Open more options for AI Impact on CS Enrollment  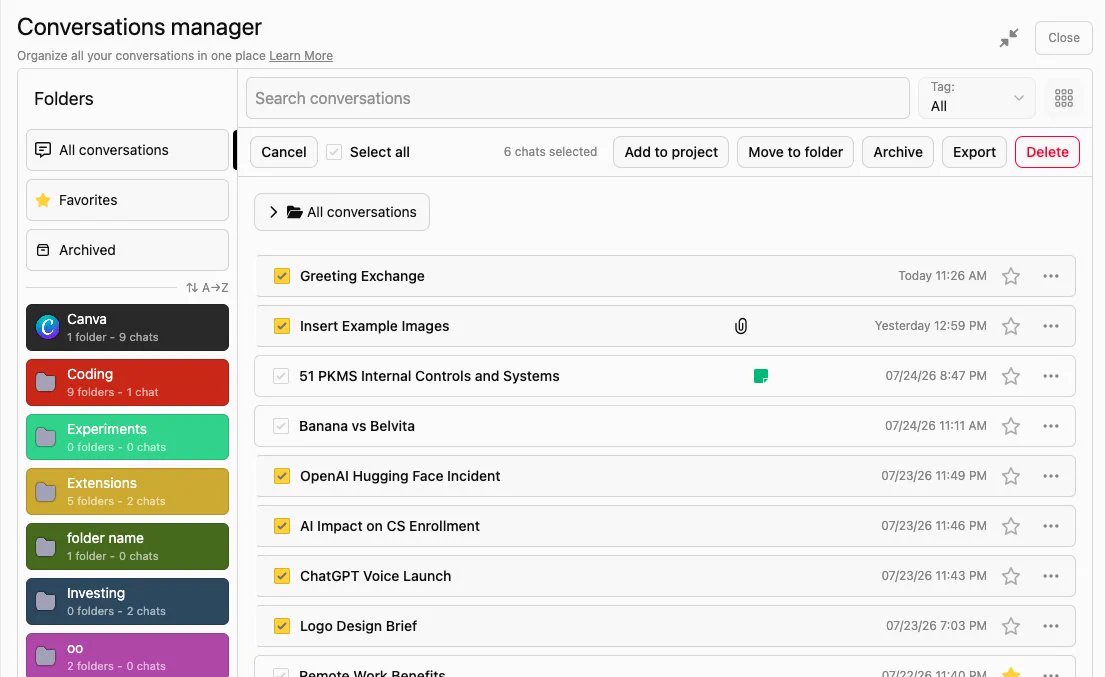1051,526
